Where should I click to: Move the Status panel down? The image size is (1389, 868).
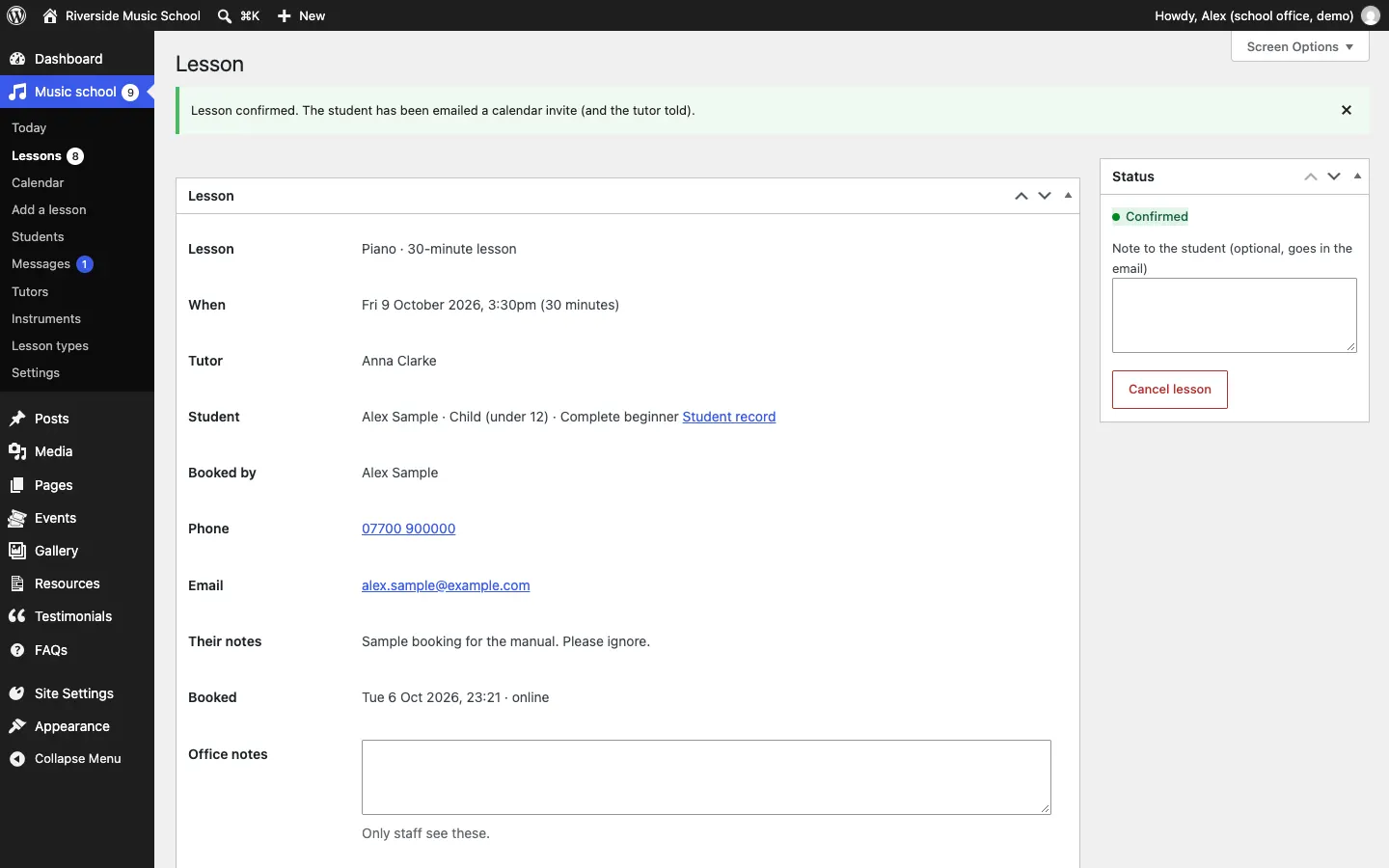coord(1335,176)
